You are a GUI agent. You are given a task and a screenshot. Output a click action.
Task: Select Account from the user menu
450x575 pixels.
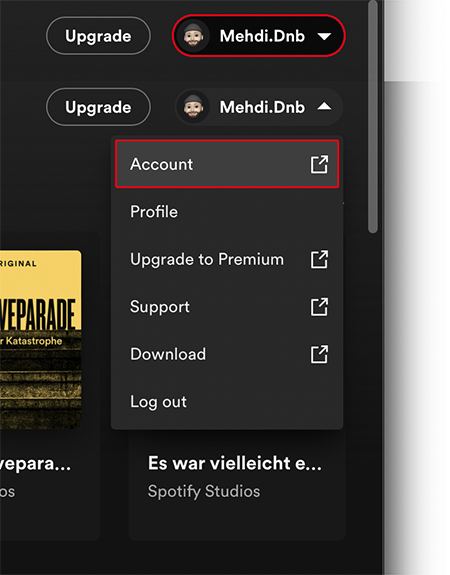[x=227, y=164]
